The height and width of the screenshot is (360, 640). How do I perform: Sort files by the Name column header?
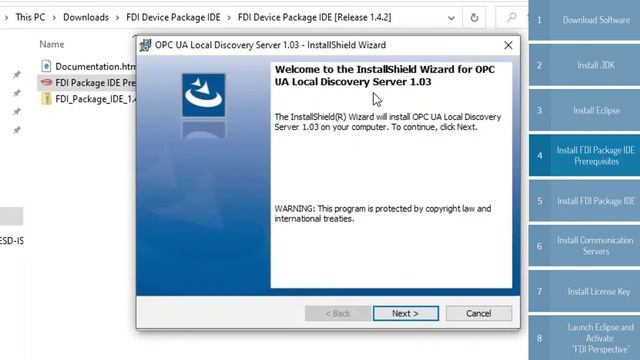click(x=52, y=44)
